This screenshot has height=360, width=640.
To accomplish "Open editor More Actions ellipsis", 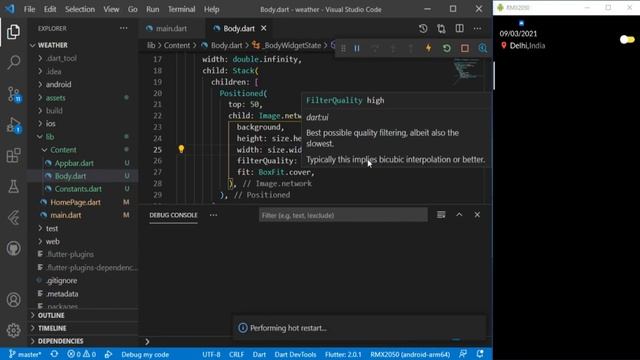I will coord(477,29).
